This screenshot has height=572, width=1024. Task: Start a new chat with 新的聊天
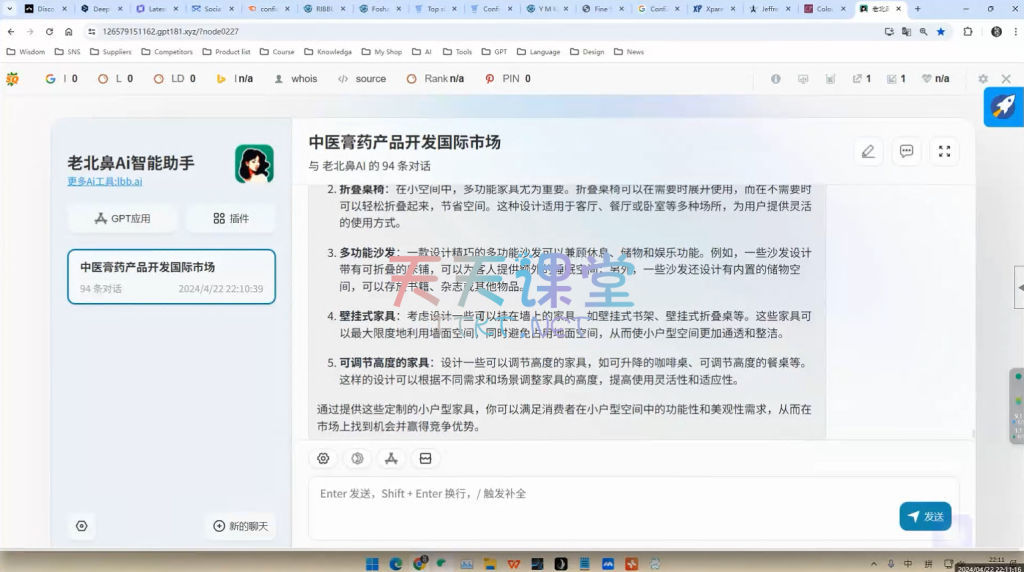(x=240, y=526)
